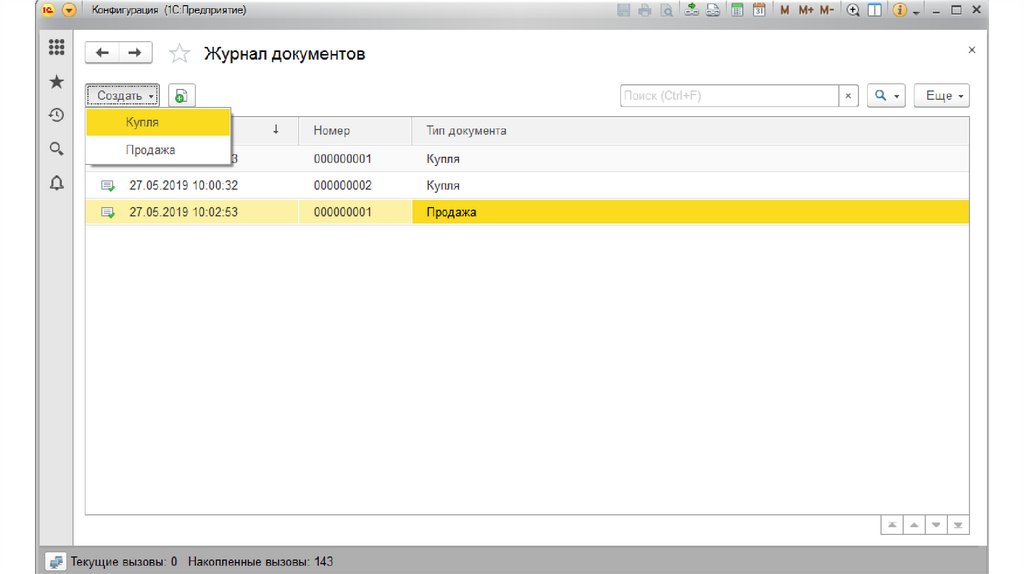Open the sidebar search magnifier icon

pos(57,149)
